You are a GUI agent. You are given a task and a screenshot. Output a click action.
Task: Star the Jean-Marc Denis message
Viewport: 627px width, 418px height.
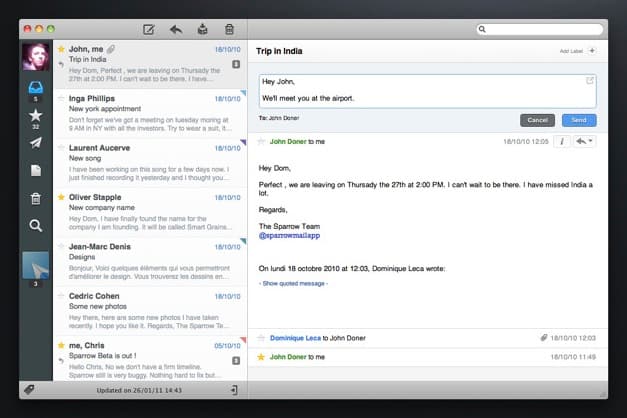coord(61,247)
